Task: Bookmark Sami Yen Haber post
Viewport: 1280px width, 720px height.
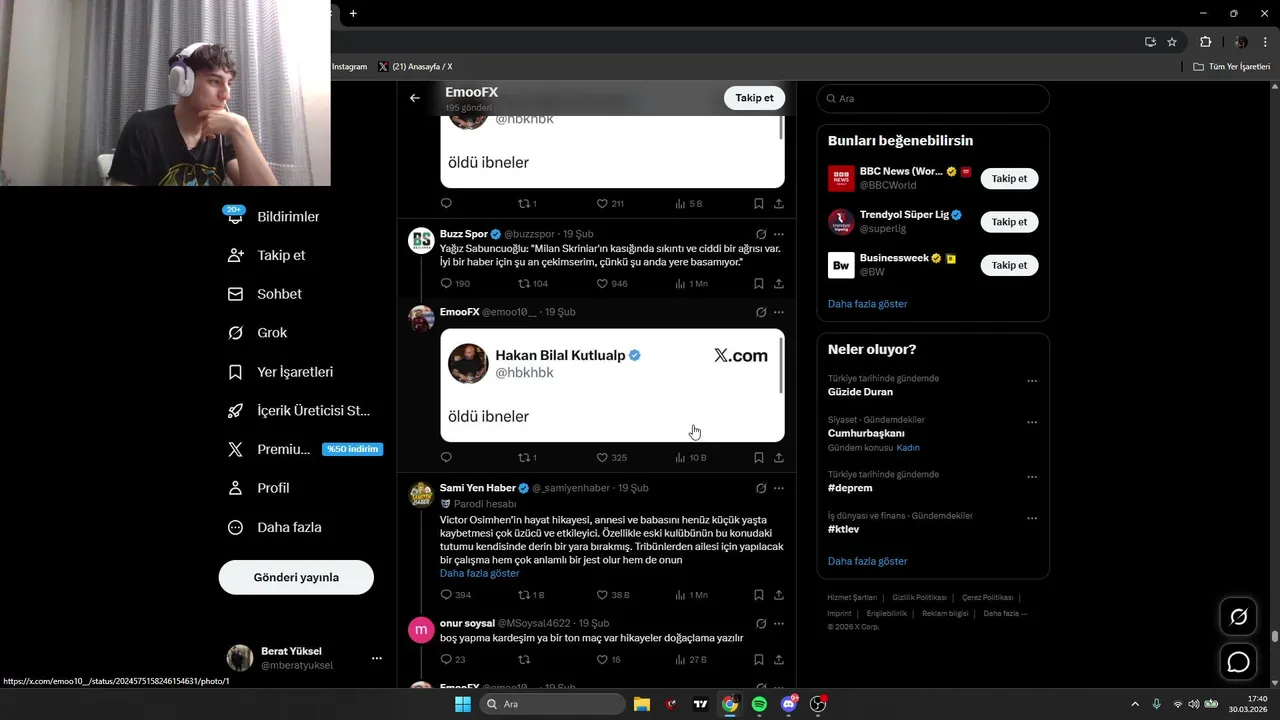Action: (759, 595)
